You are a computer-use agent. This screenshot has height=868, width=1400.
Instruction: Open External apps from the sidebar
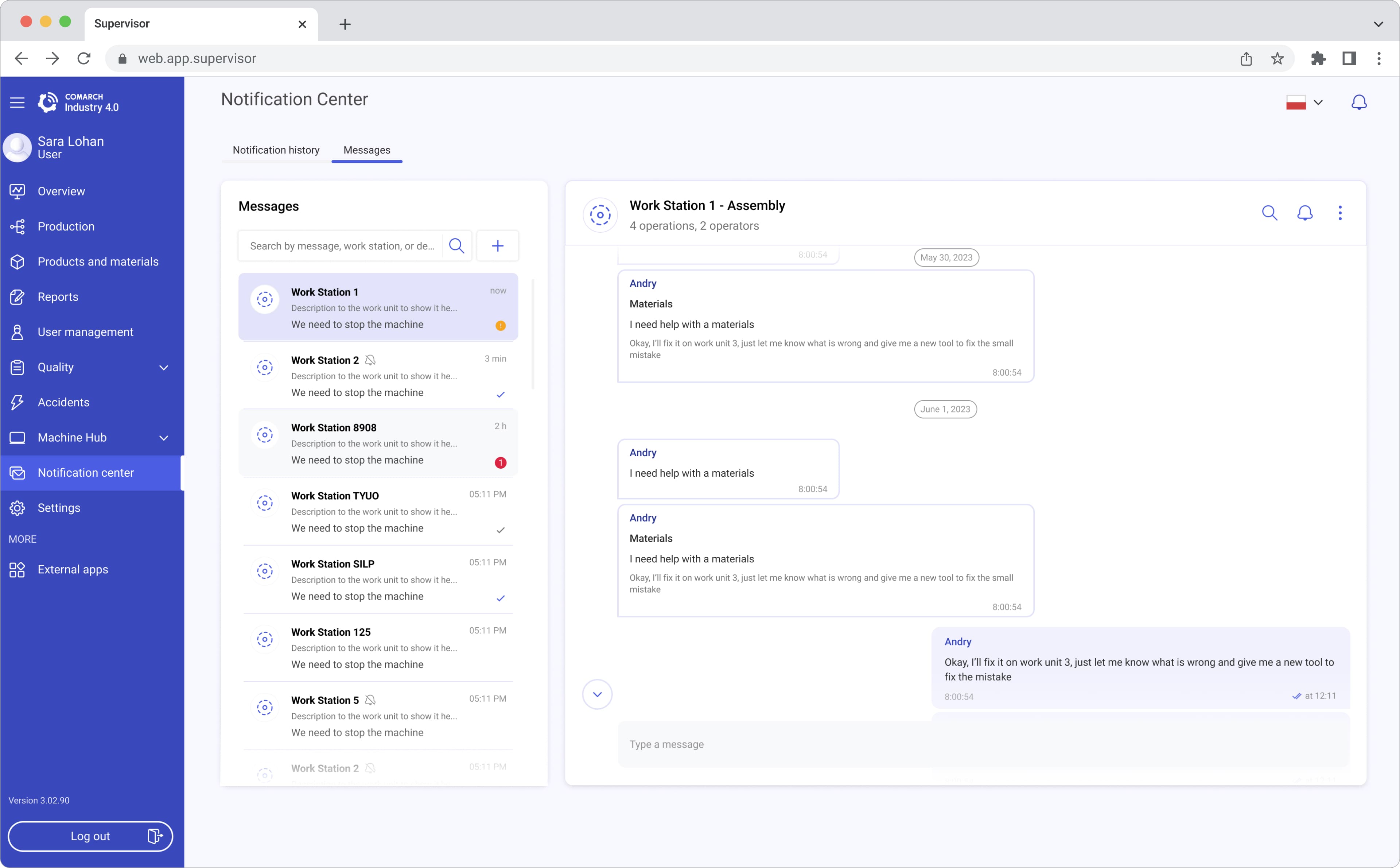click(72, 569)
